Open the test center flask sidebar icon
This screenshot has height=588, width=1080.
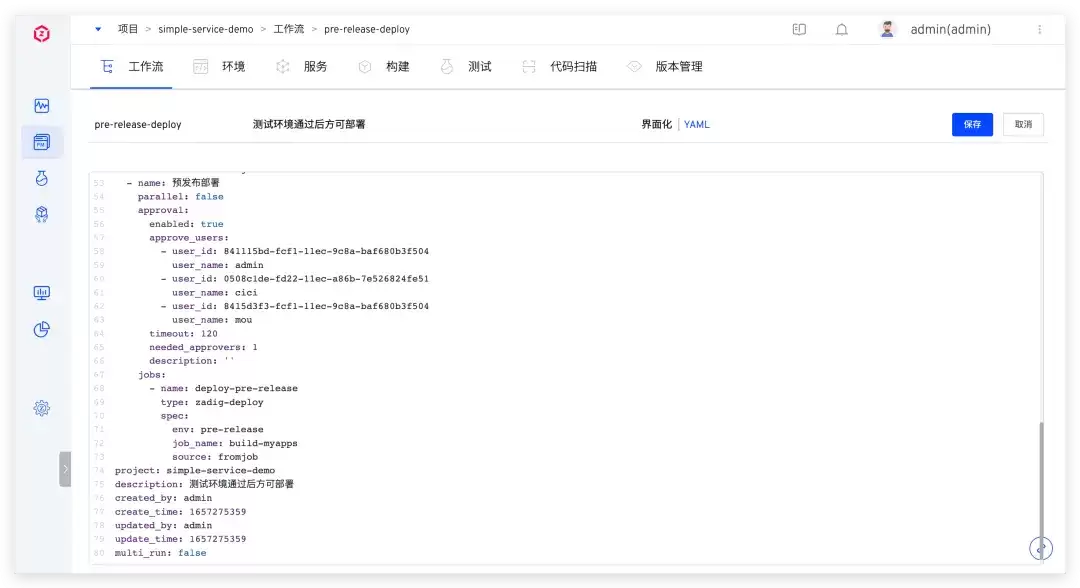pos(41,178)
